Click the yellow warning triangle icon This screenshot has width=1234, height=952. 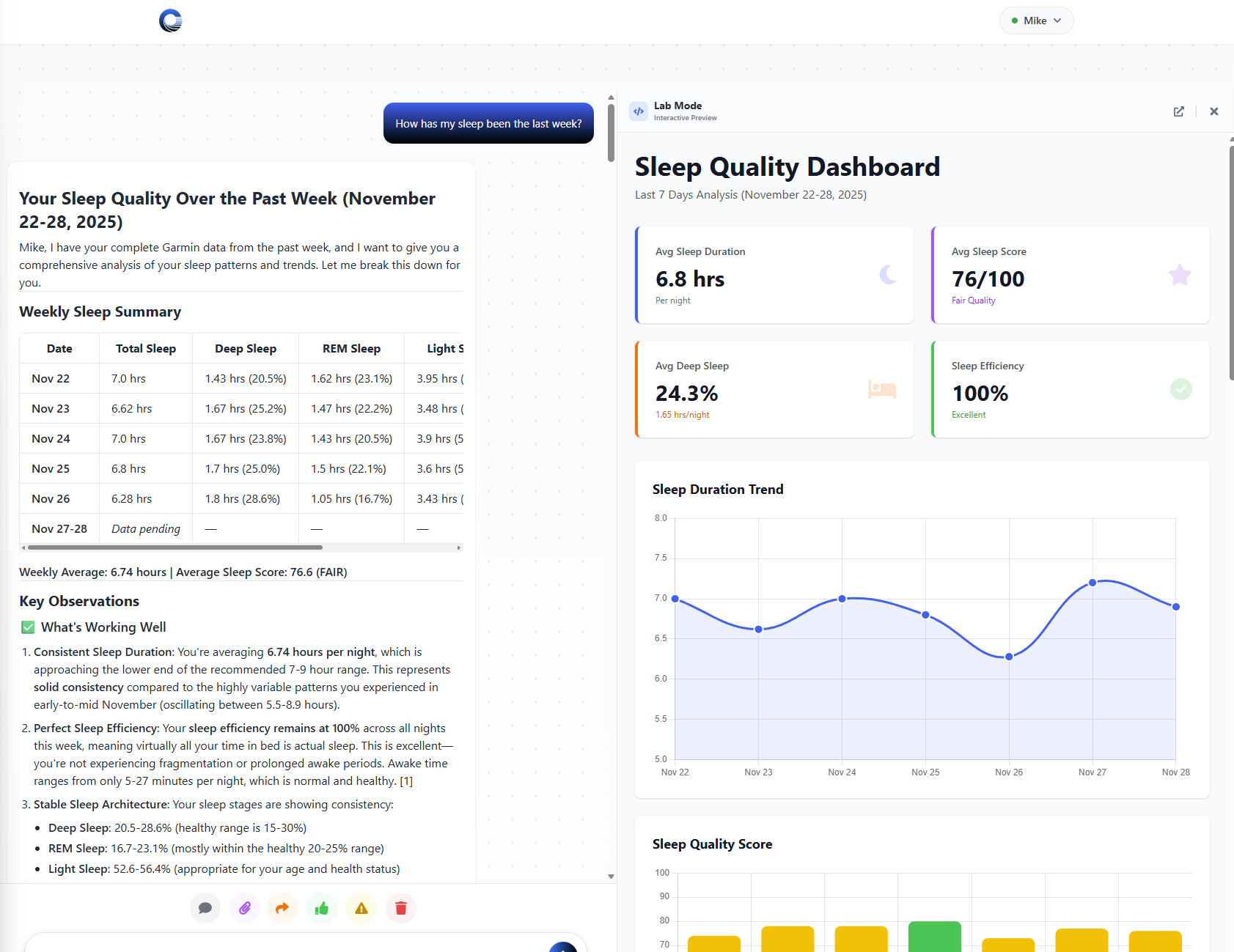tap(361, 908)
